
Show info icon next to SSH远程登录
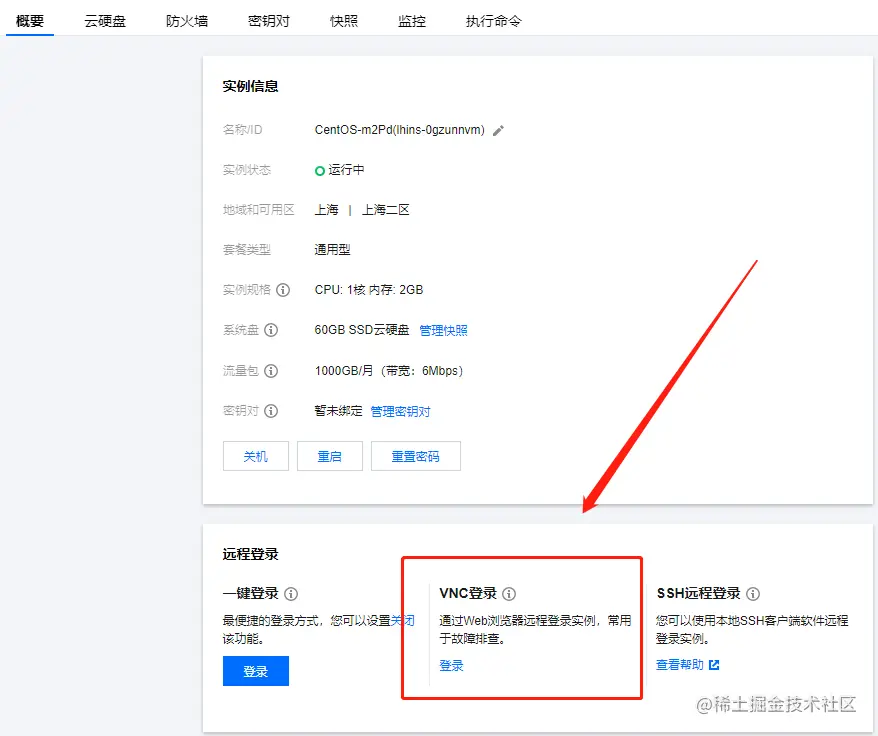coord(753,594)
